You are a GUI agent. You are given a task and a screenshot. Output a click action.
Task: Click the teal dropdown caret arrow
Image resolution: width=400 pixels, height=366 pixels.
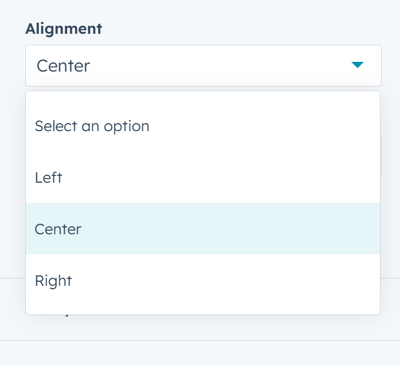point(357,65)
